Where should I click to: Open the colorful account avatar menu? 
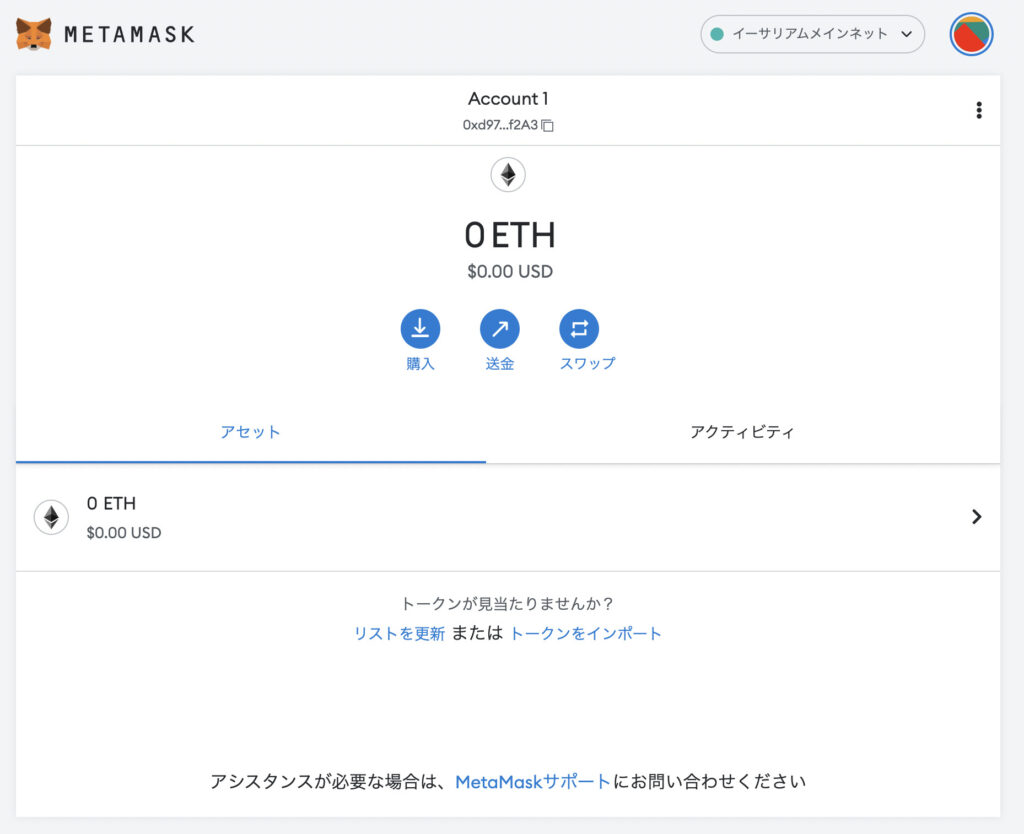pyautogui.click(x=971, y=34)
